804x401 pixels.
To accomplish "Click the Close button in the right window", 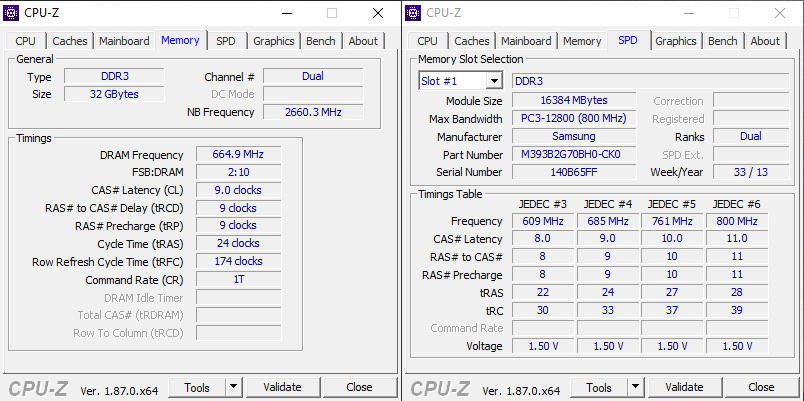I will point(761,387).
